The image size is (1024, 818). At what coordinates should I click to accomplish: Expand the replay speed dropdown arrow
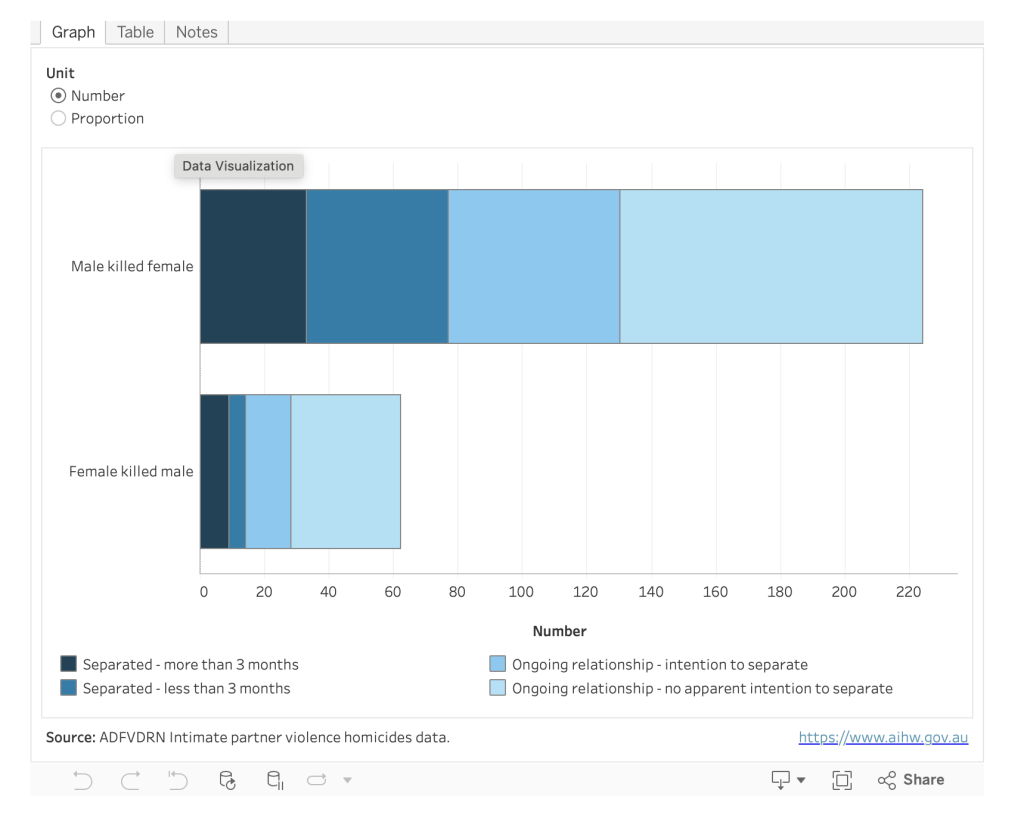[347, 780]
